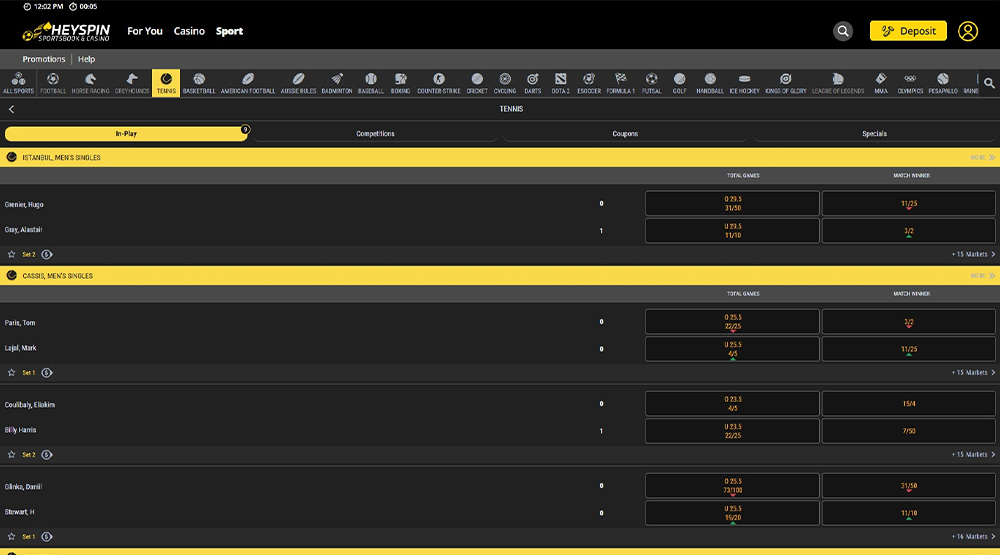Open the Promotions link
The height and width of the screenshot is (555, 1000).
(43, 59)
